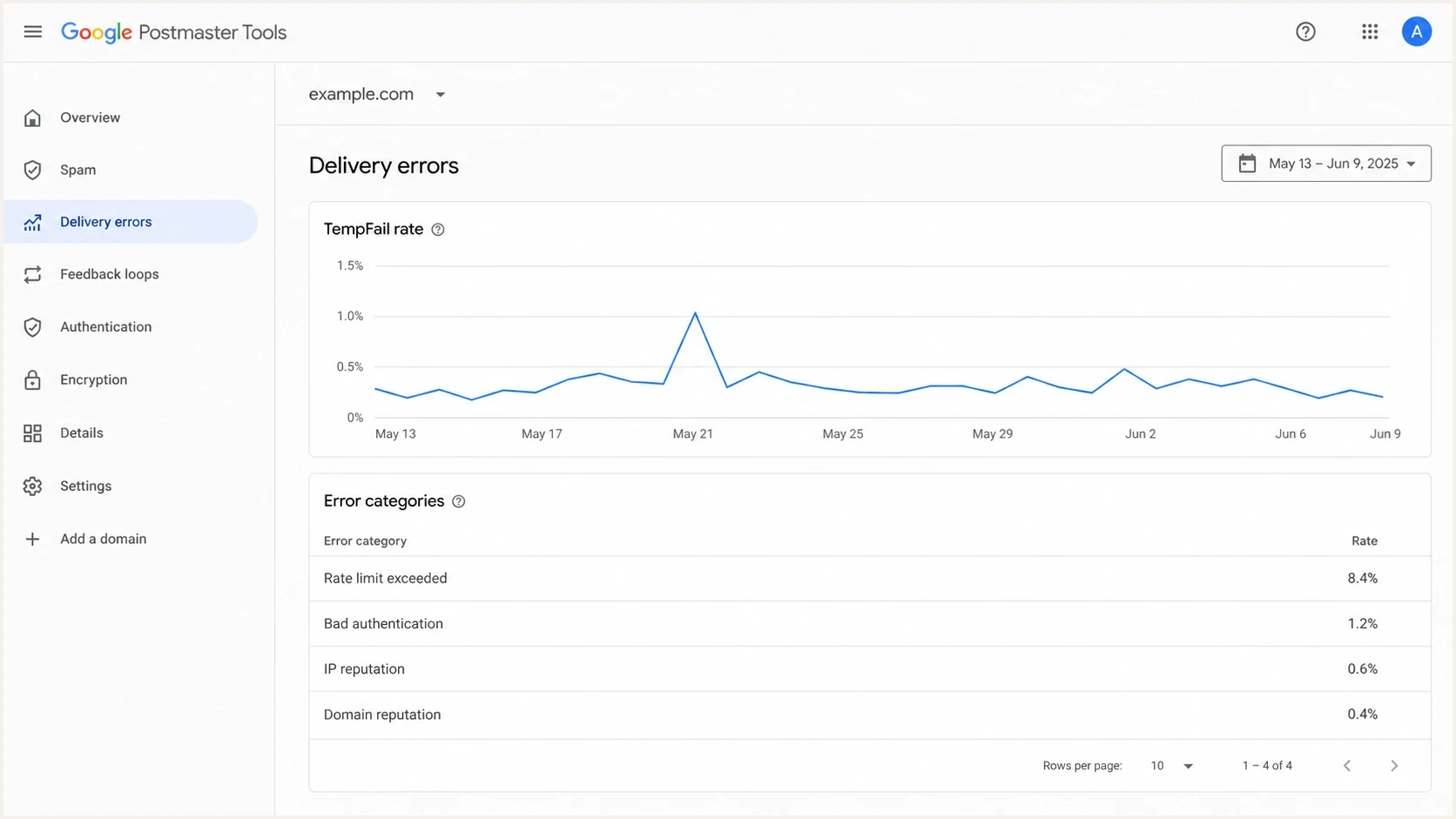Click the Authentication shield icon
The width and height of the screenshot is (1456, 819).
point(33,327)
